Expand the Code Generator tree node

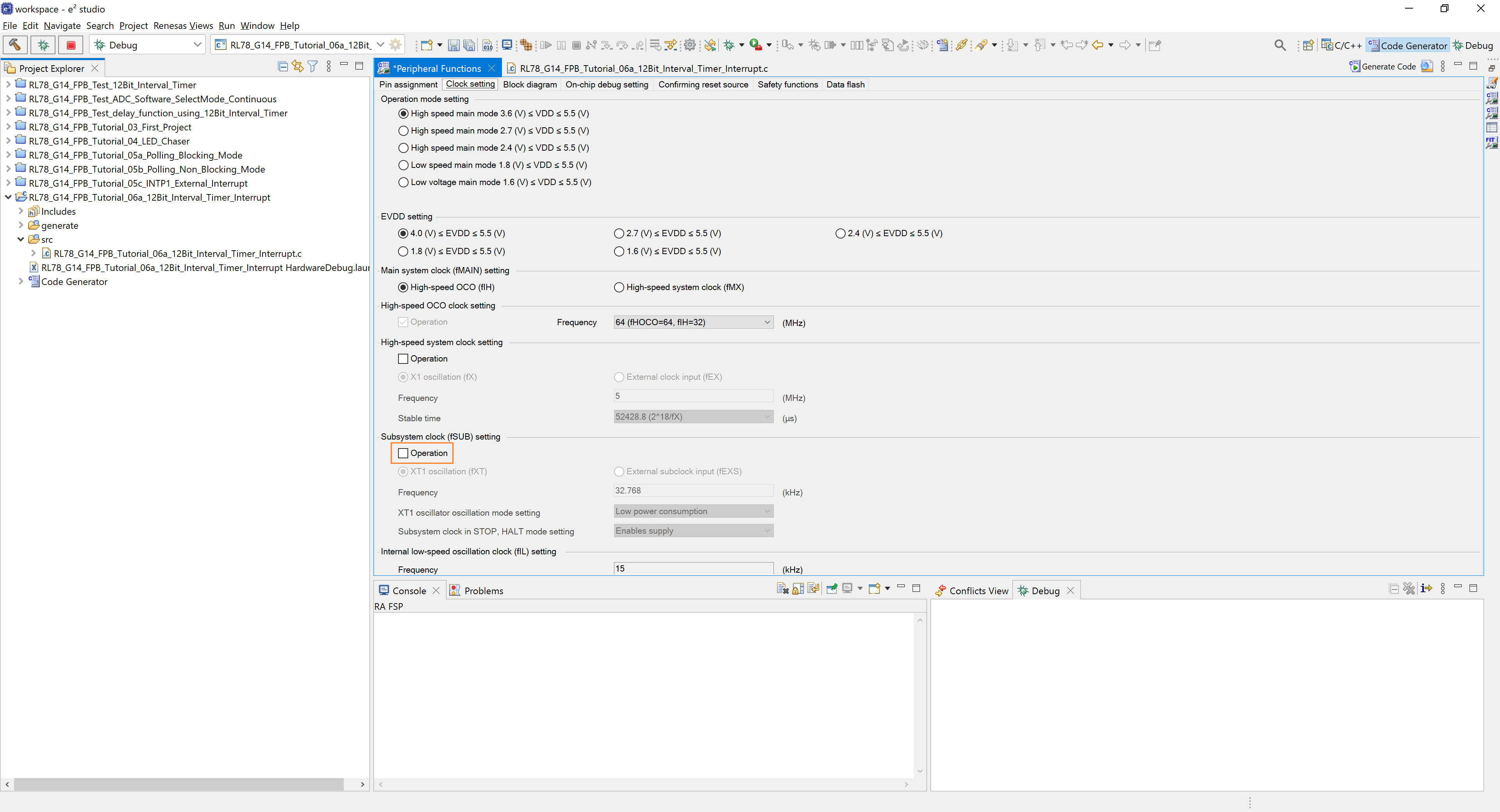pyautogui.click(x=21, y=281)
